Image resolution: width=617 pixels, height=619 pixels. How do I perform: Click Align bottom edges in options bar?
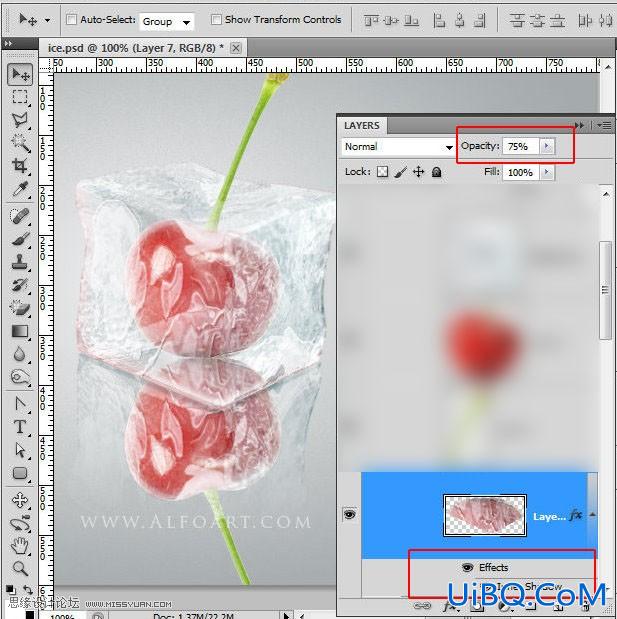click(x=411, y=20)
